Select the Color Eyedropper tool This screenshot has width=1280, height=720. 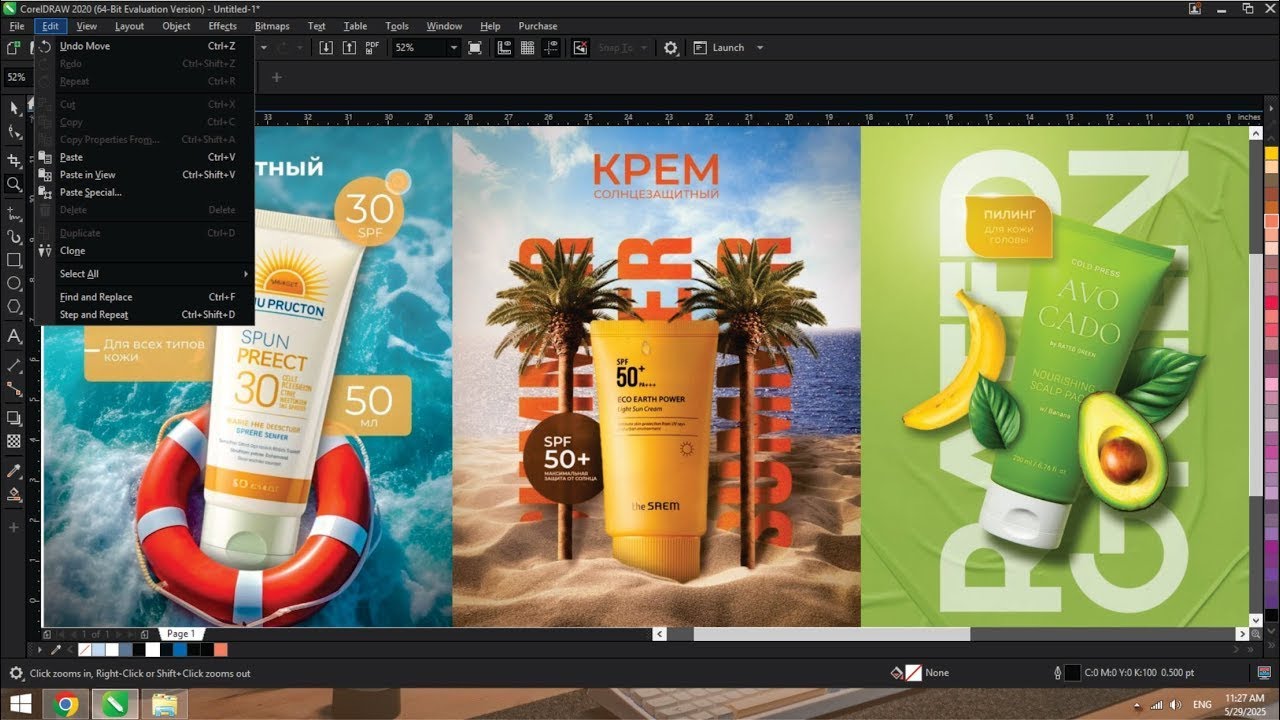14,471
